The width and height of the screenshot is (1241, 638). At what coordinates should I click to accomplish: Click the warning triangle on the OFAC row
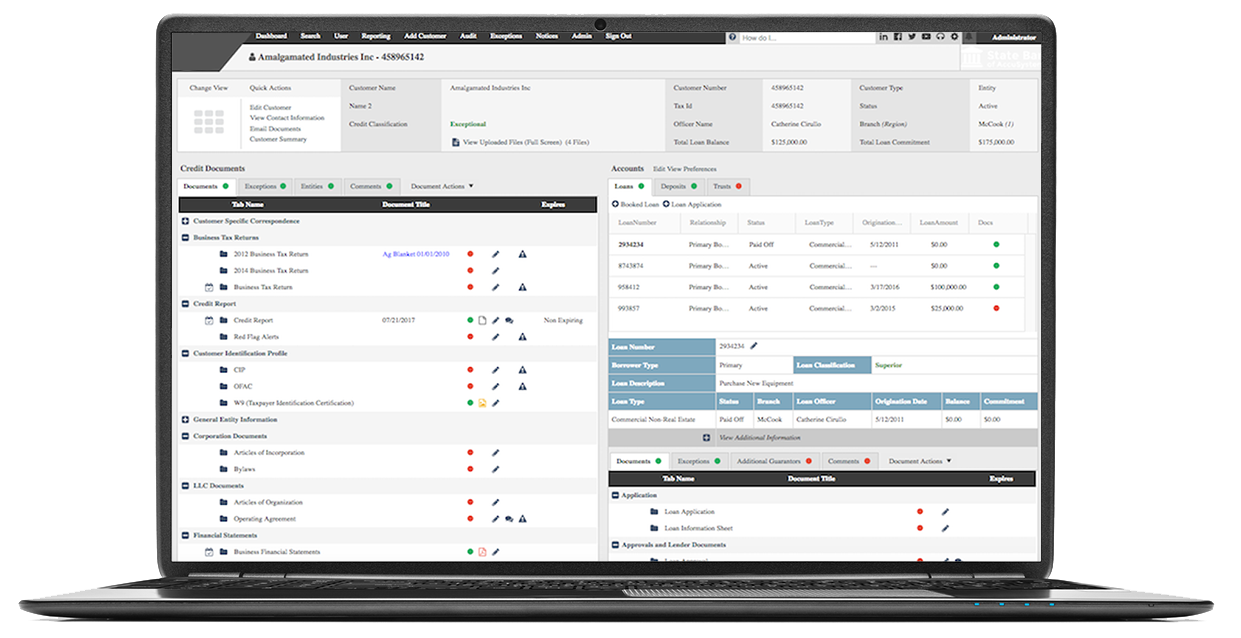[522, 387]
